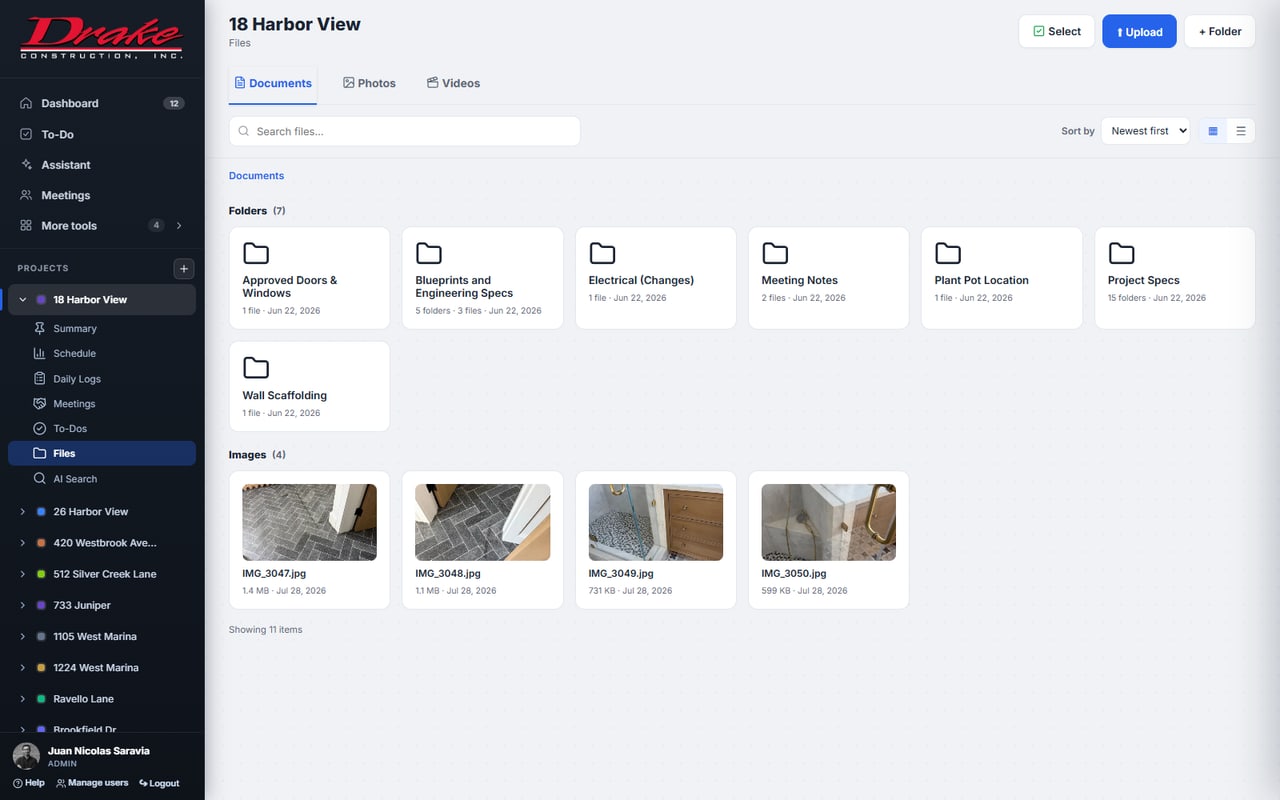
Task: Select the purple 733 Juniper color dot
Action: click(41, 605)
